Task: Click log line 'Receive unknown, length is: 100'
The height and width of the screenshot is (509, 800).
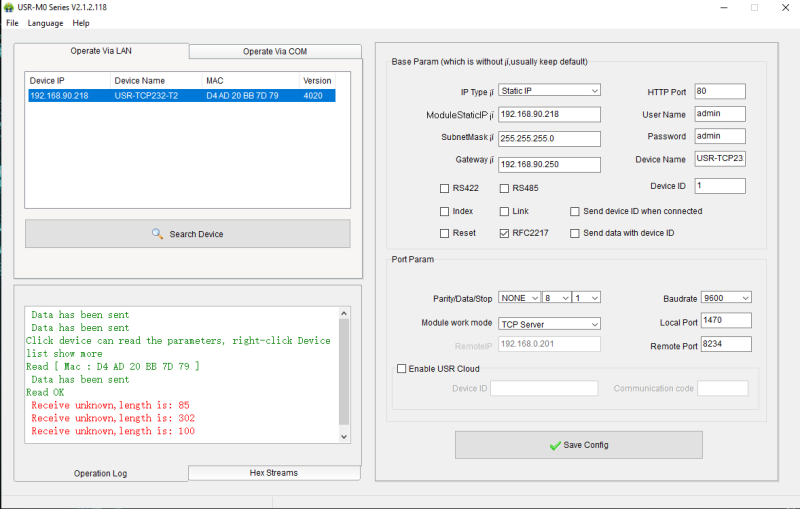Action: tap(113, 431)
